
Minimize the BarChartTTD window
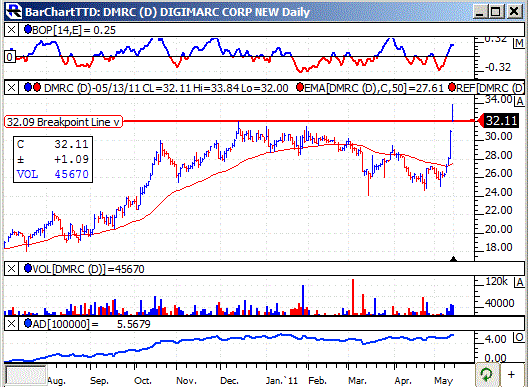pyautogui.click(x=479, y=12)
